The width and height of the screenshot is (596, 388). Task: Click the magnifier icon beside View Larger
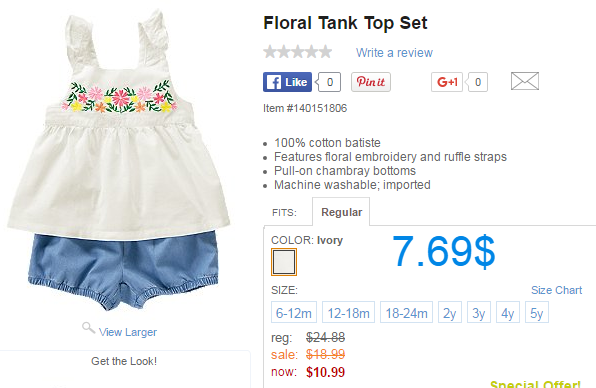pyautogui.click(x=88, y=328)
